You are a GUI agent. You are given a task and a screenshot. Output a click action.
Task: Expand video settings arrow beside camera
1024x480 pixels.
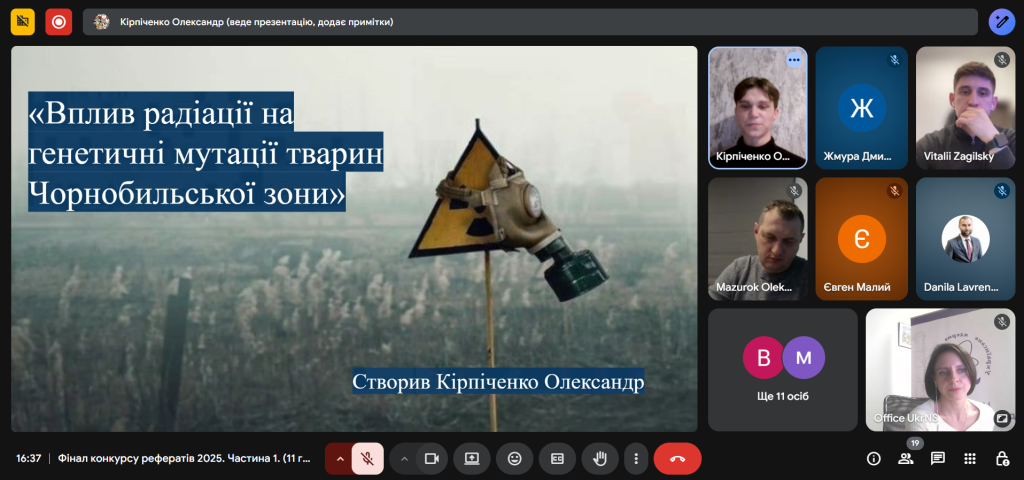404,459
